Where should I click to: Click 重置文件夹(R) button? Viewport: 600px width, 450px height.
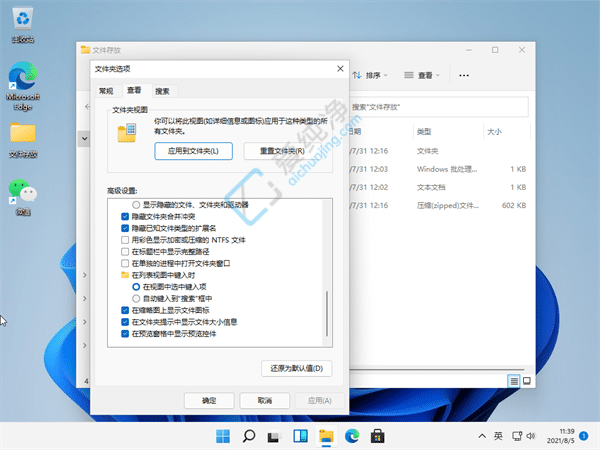[x=283, y=151]
